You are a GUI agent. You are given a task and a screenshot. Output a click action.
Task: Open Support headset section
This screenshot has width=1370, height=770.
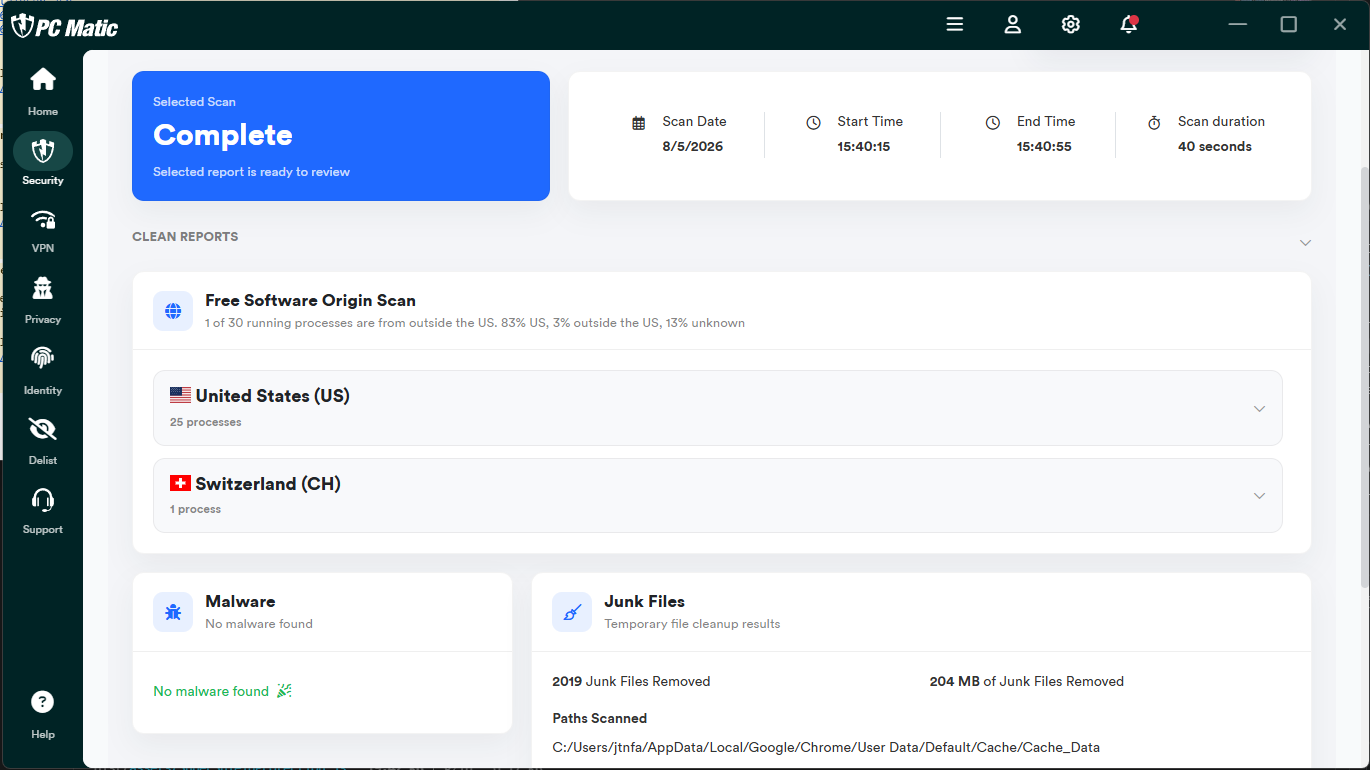pos(43,510)
